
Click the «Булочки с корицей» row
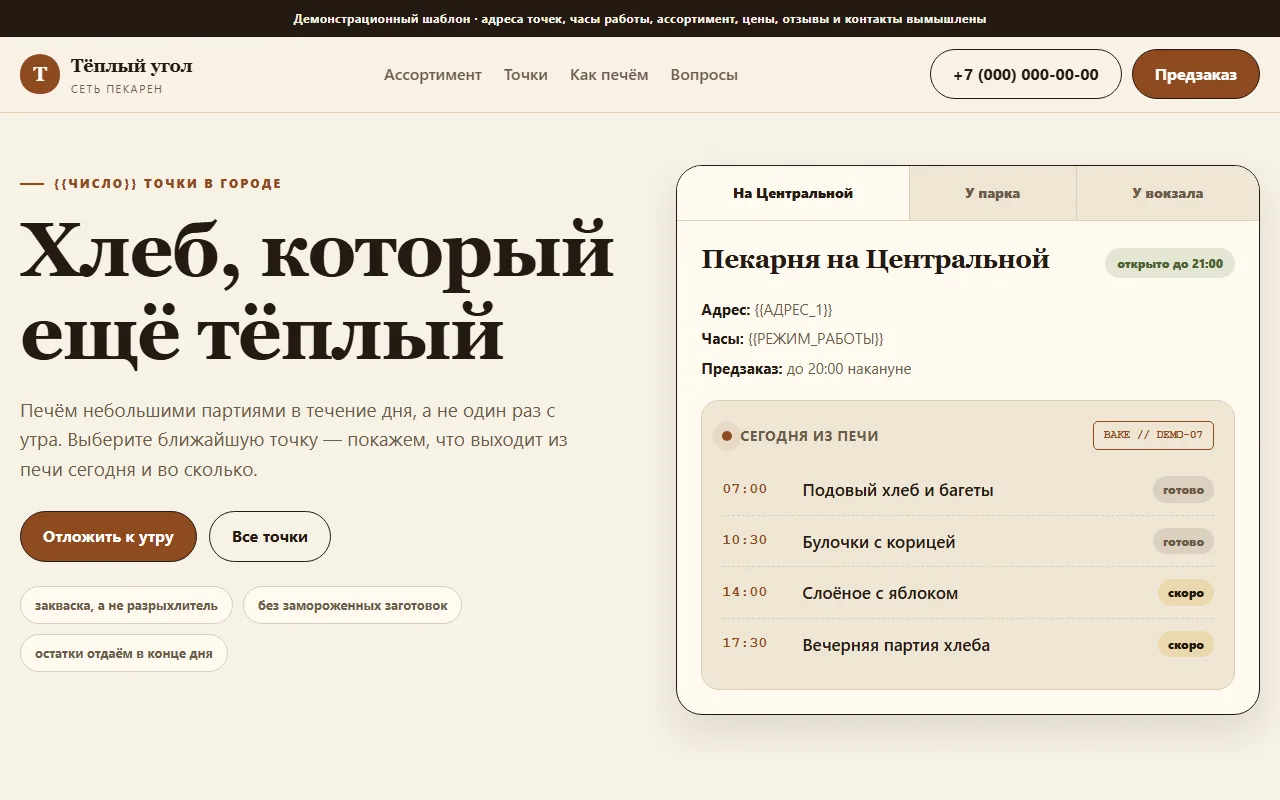coord(968,542)
